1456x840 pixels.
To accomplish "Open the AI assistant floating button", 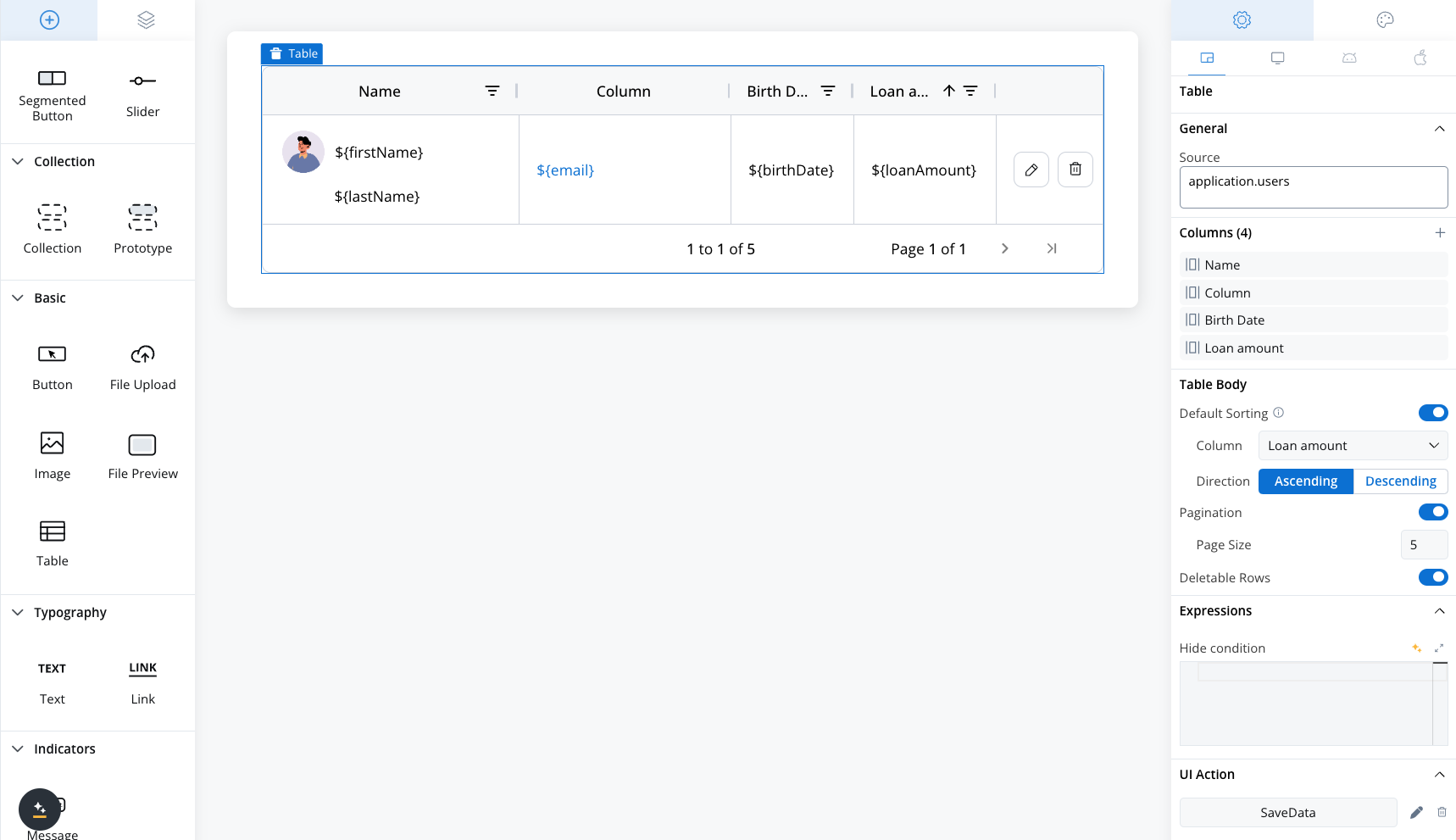I will [x=40, y=809].
